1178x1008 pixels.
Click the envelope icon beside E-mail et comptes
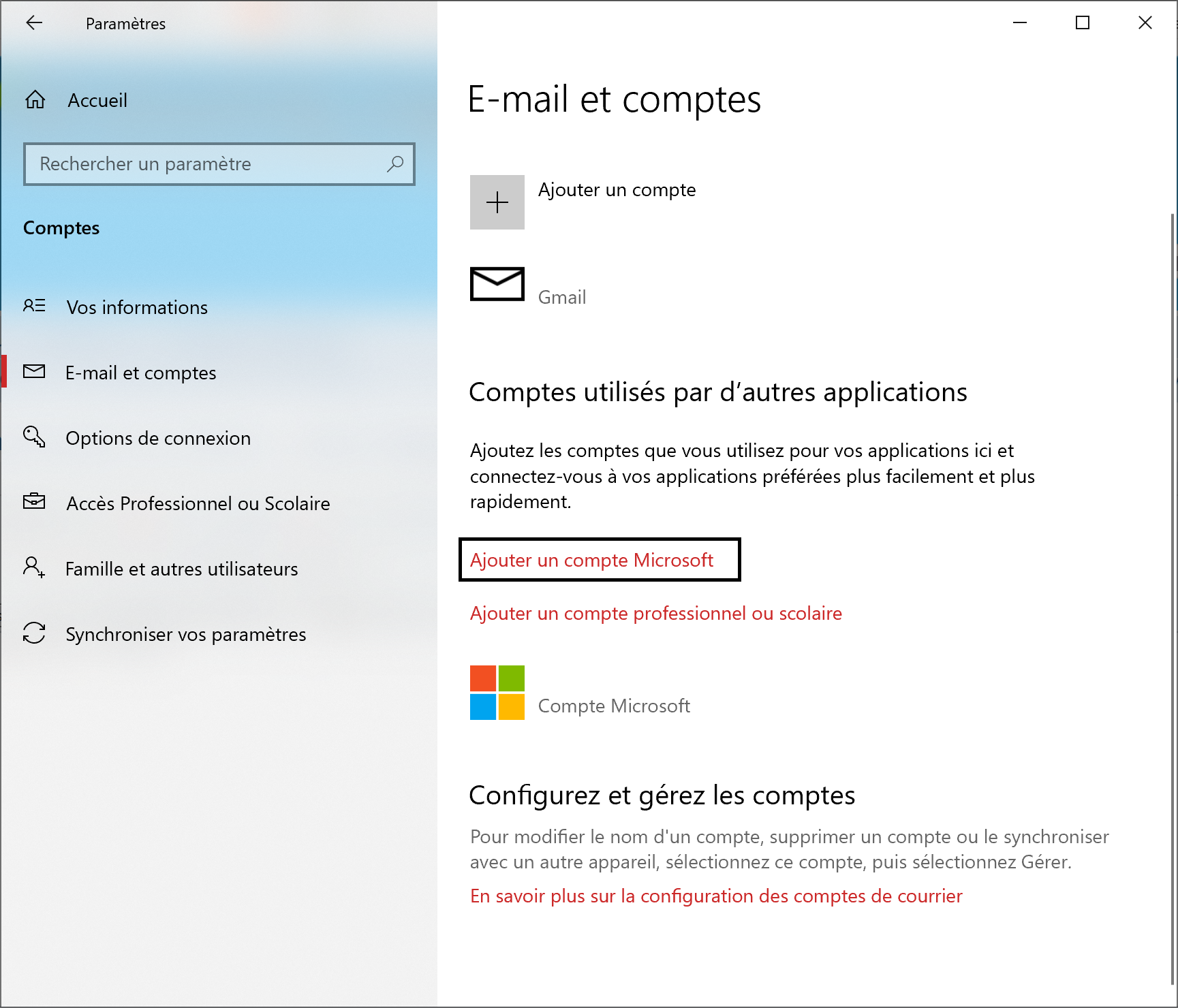click(34, 372)
